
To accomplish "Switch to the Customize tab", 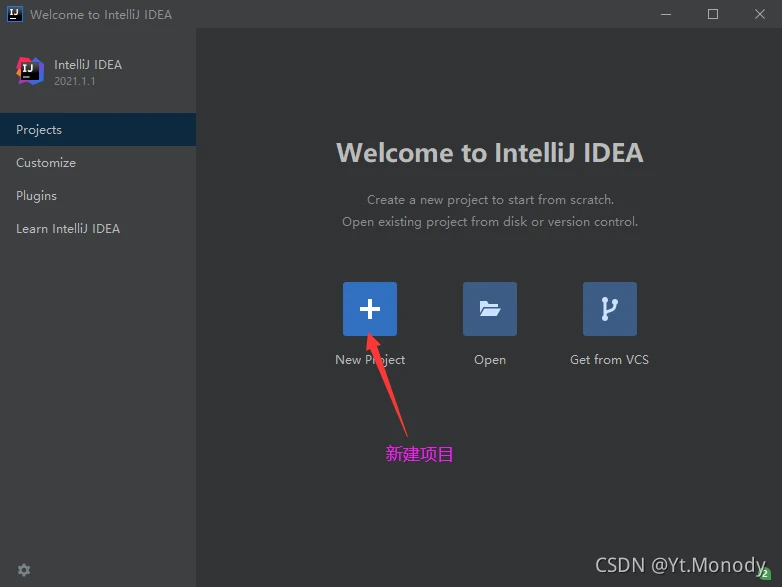I will click(98, 163).
